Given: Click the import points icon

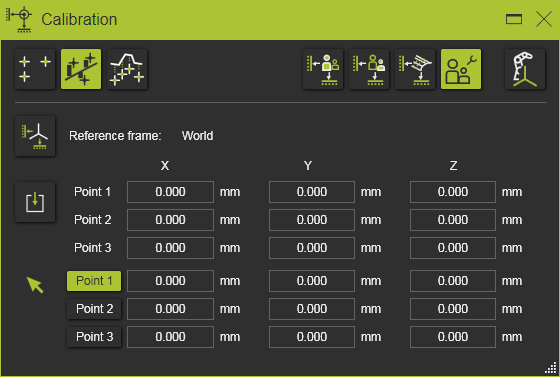Looking at the screenshot, I should pyautogui.click(x=35, y=202).
